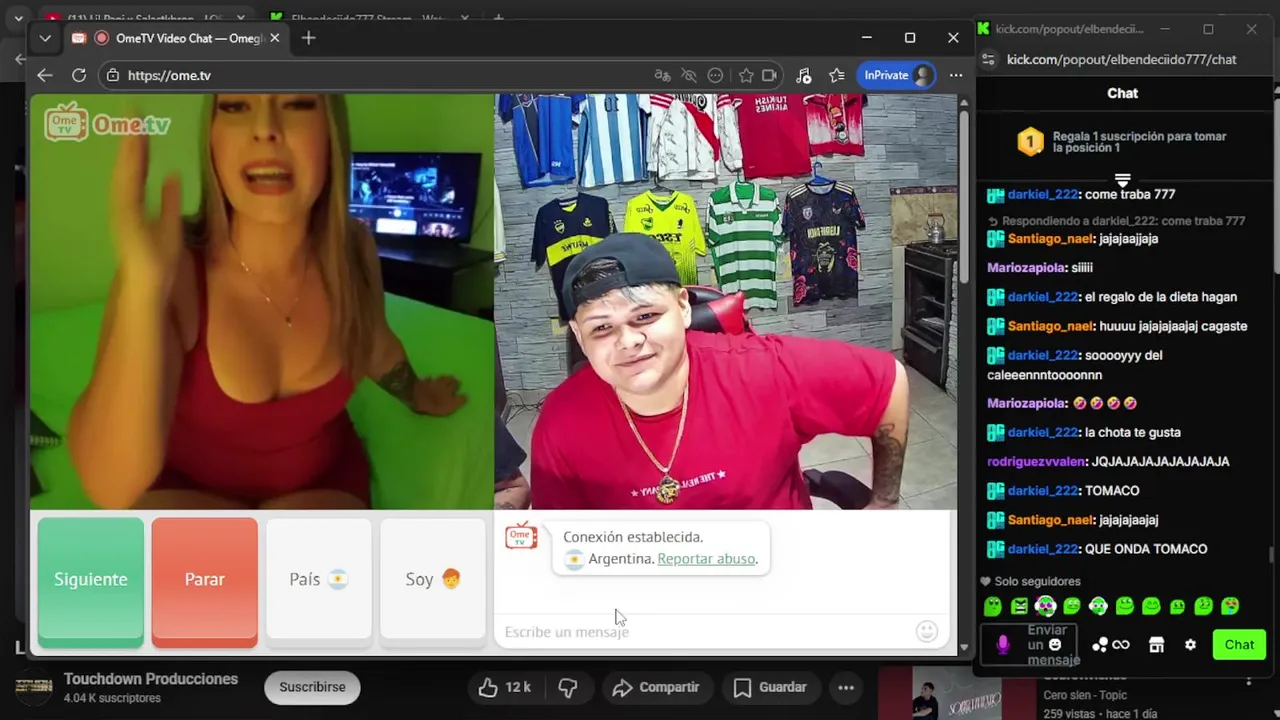View site information lock icon
This screenshot has height=720, width=1280.
pos(113,75)
